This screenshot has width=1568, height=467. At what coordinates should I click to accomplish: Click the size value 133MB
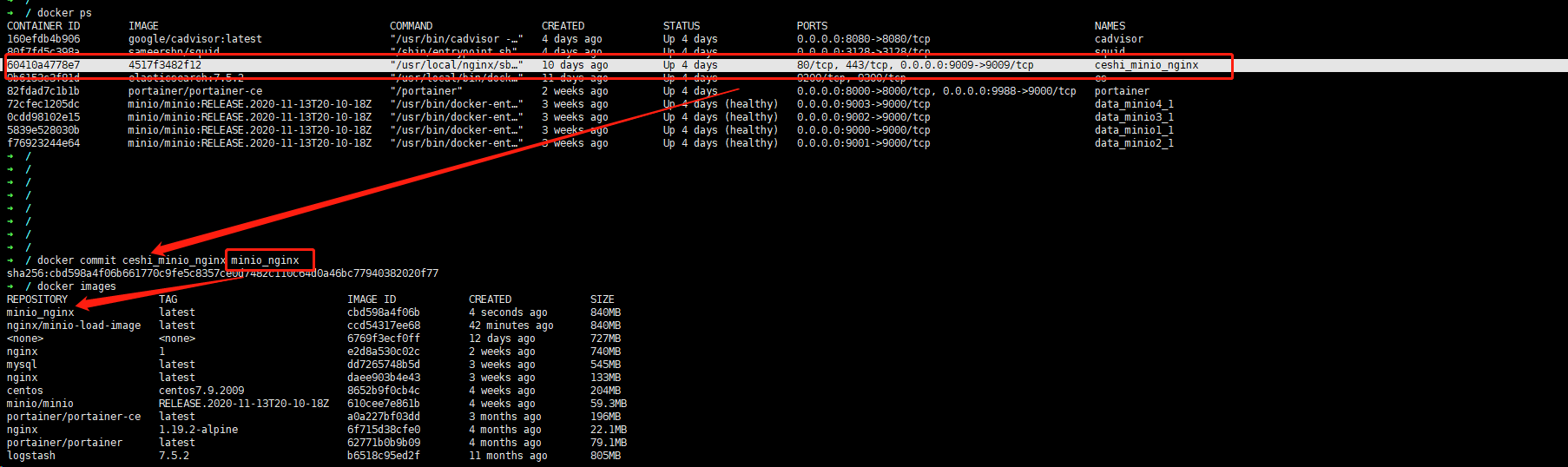pos(606,378)
